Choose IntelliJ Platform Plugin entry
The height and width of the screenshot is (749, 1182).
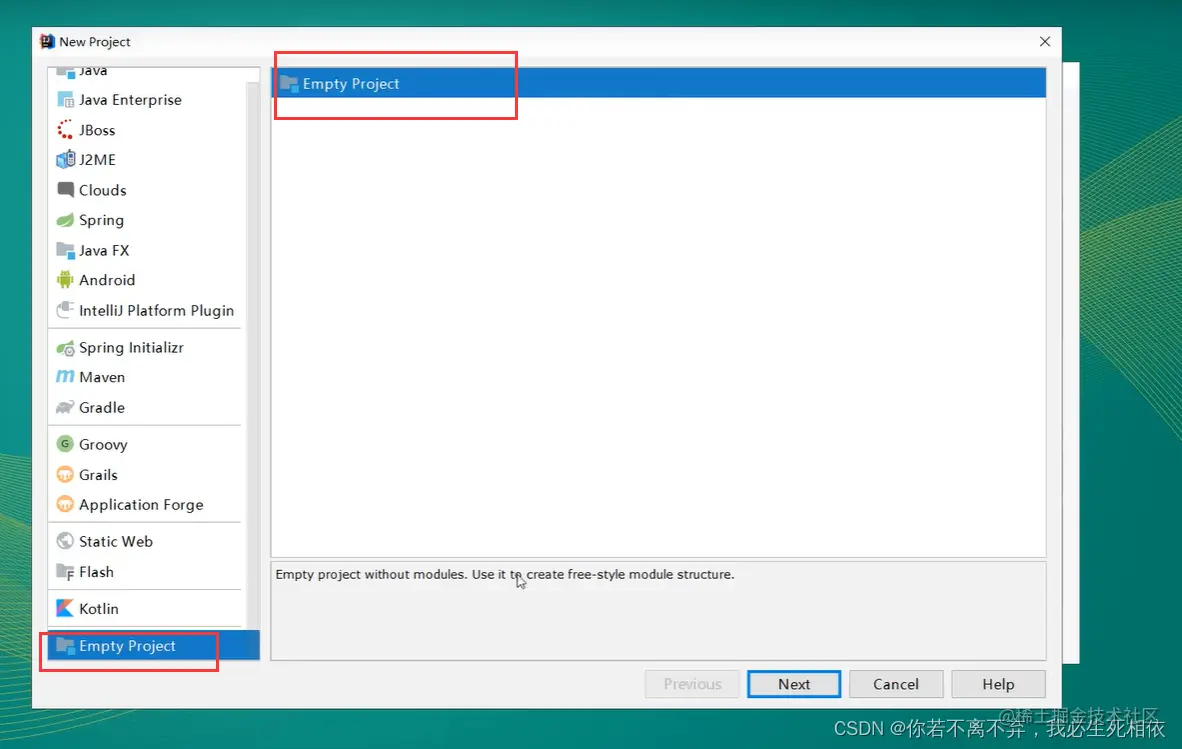(x=145, y=310)
